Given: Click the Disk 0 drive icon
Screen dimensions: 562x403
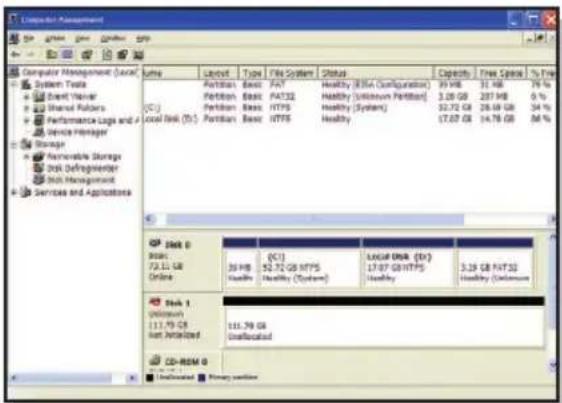Looking at the screenshot, I should click(x=155, y=244).
